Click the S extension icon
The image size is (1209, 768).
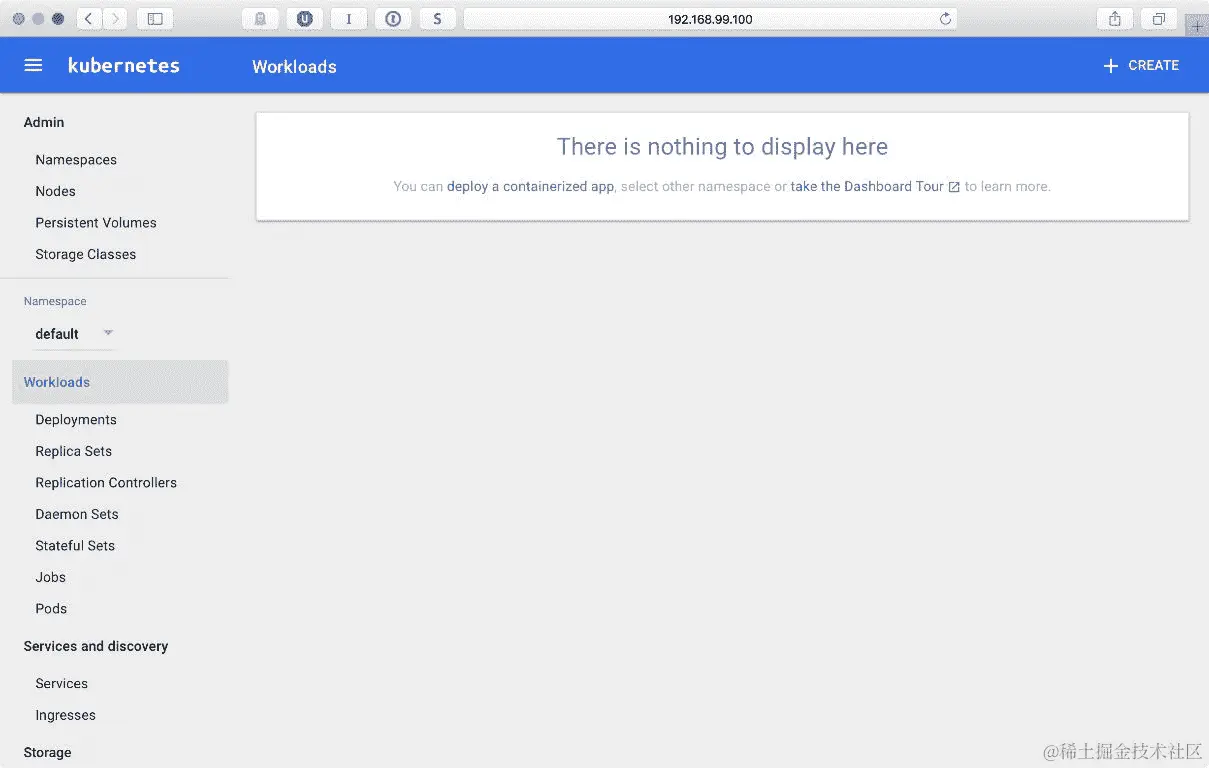(437, 18)
